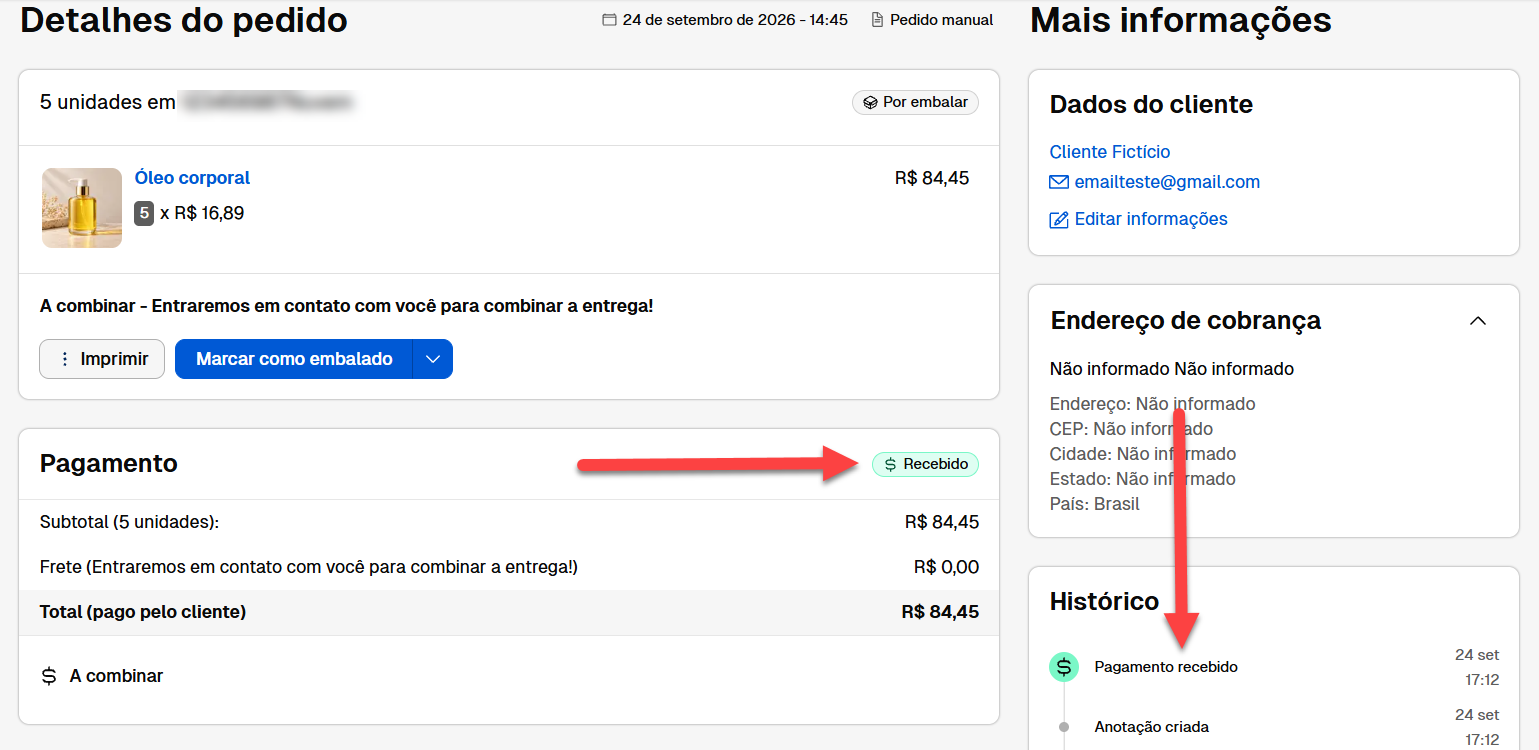Collapse the Endereço de cobrança section
Image resolution: width=1539 pixels, height=750 pixels.
point(1478,321)
